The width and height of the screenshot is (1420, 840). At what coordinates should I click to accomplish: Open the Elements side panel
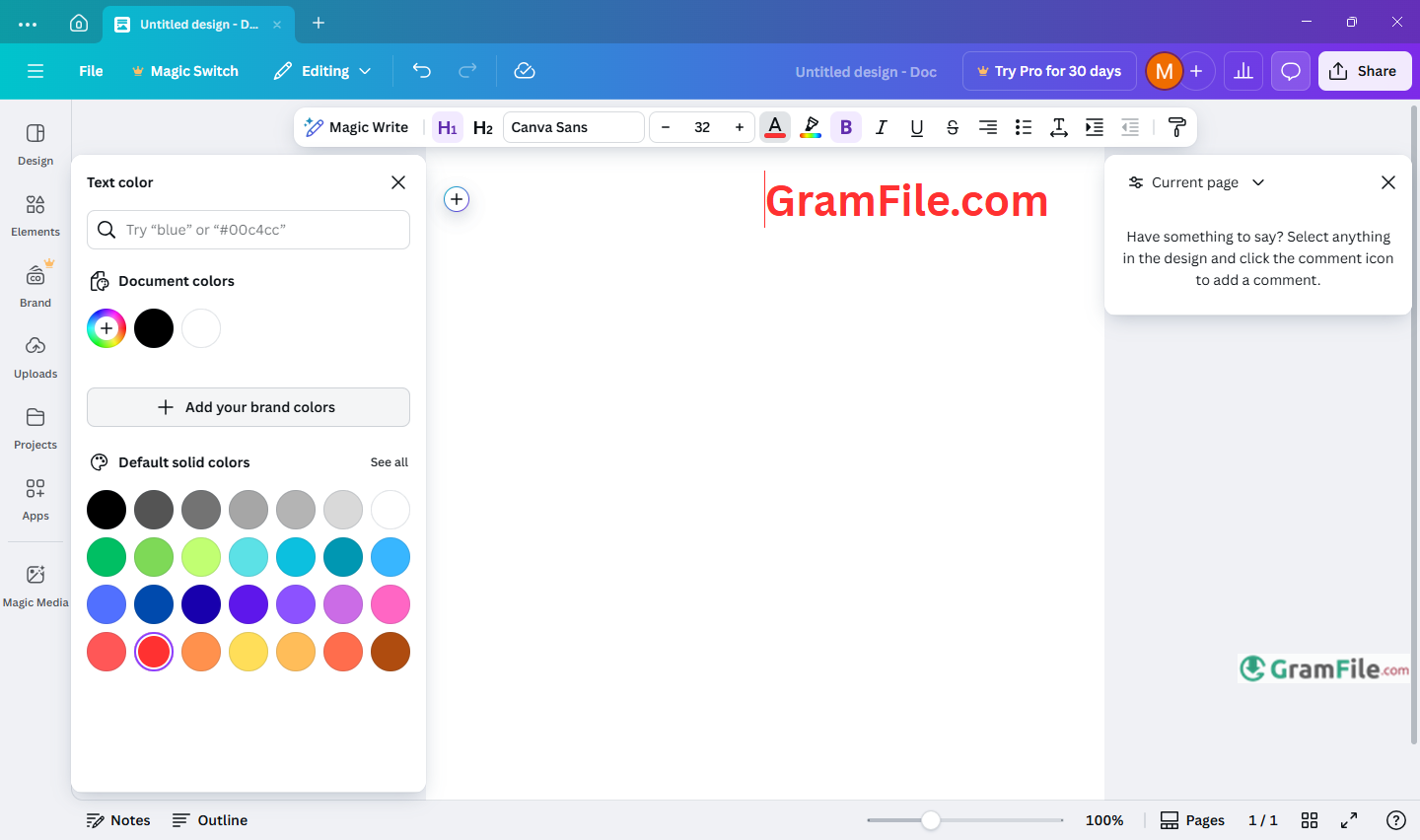coord(35,215)
